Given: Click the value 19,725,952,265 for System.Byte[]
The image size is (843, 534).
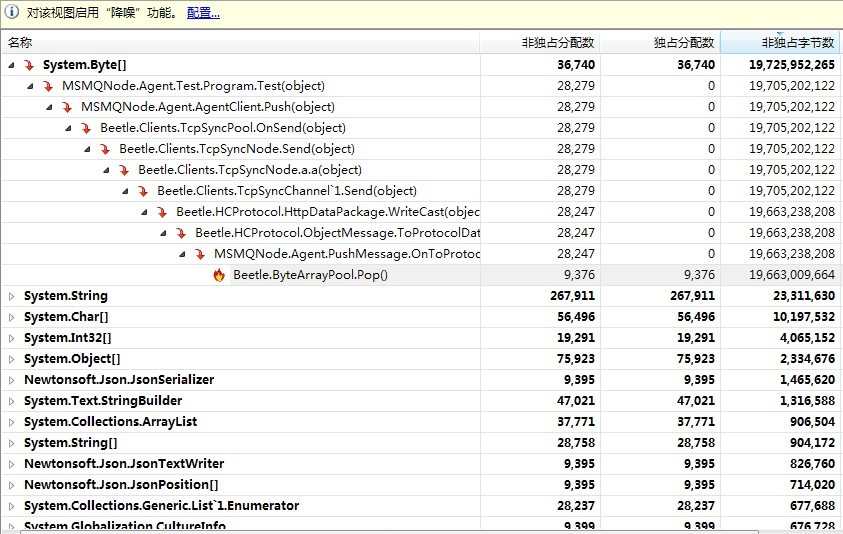Looking at the screenshot, I should tap(792, 65).
